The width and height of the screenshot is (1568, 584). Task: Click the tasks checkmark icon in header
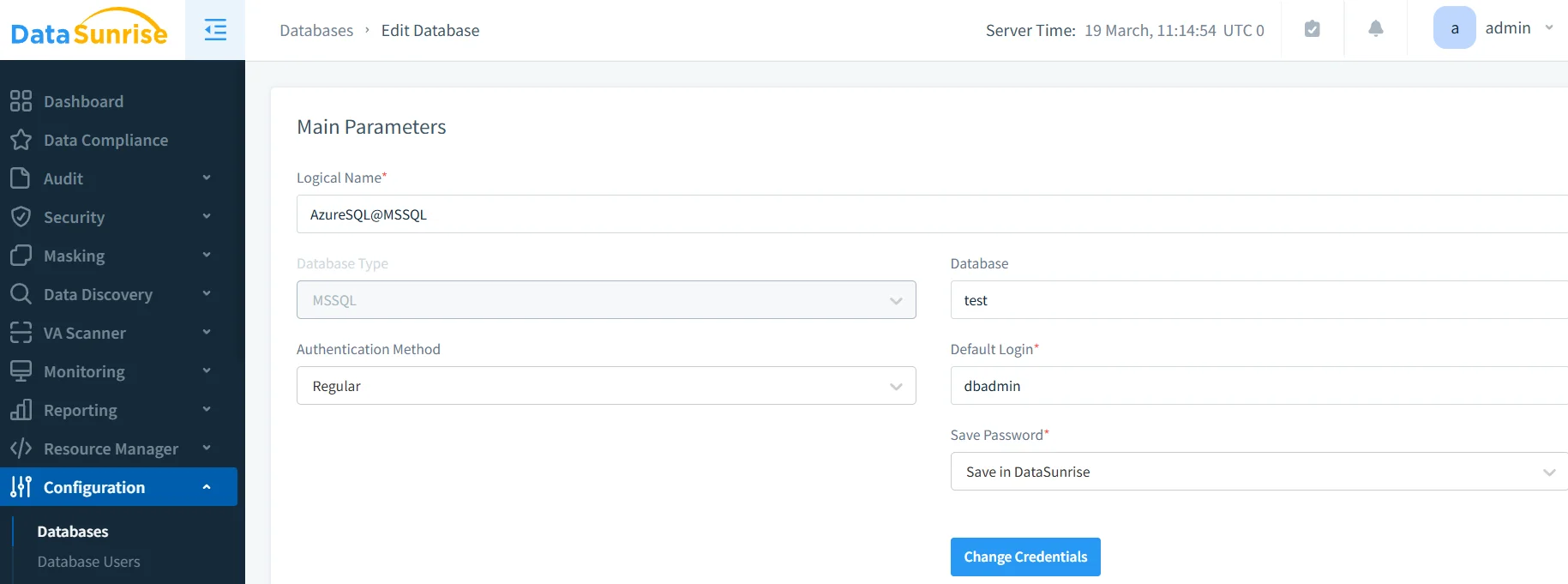tap(1312, 28)
